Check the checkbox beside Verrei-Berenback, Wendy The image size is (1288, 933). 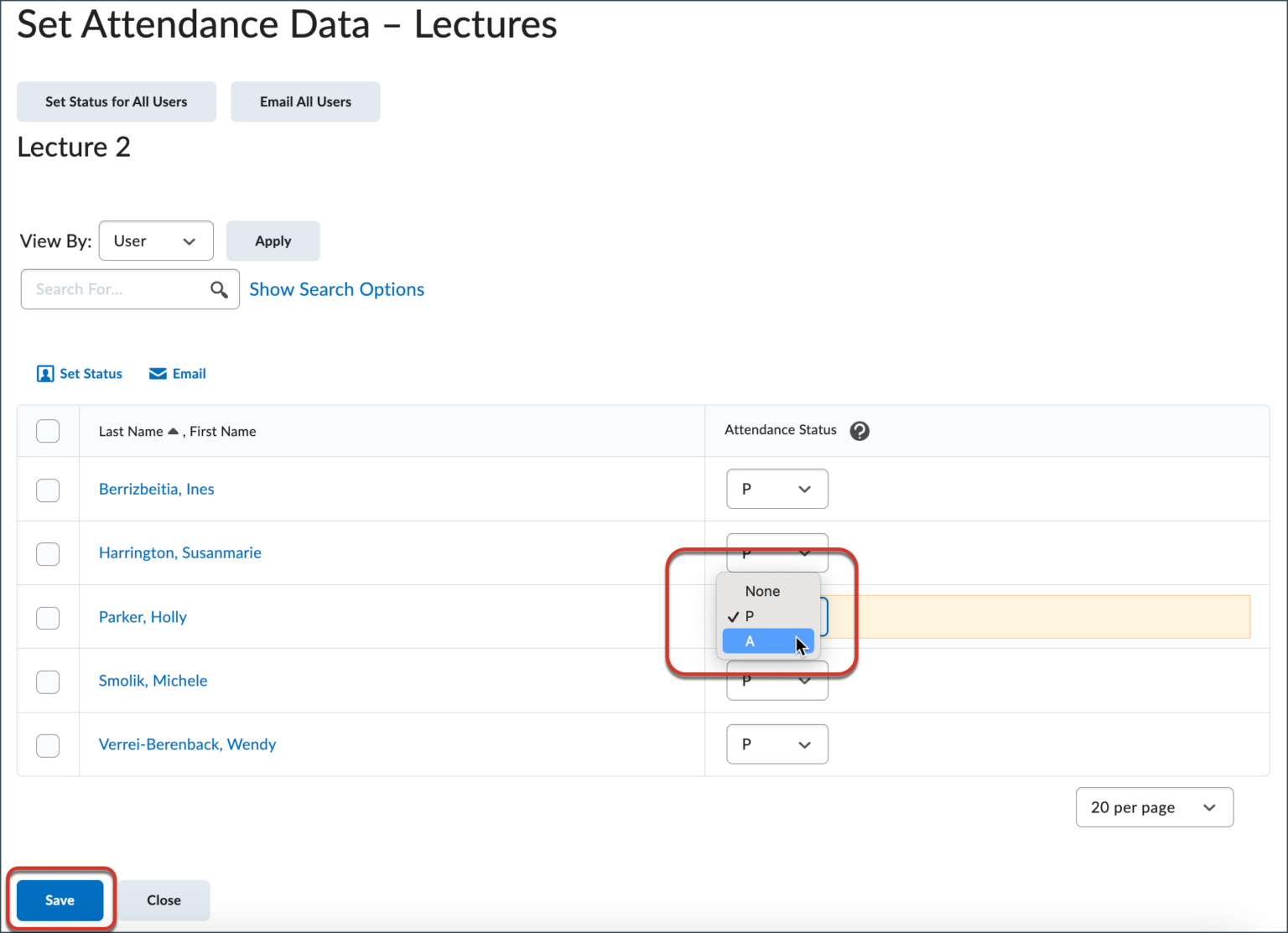coord(48,745)
